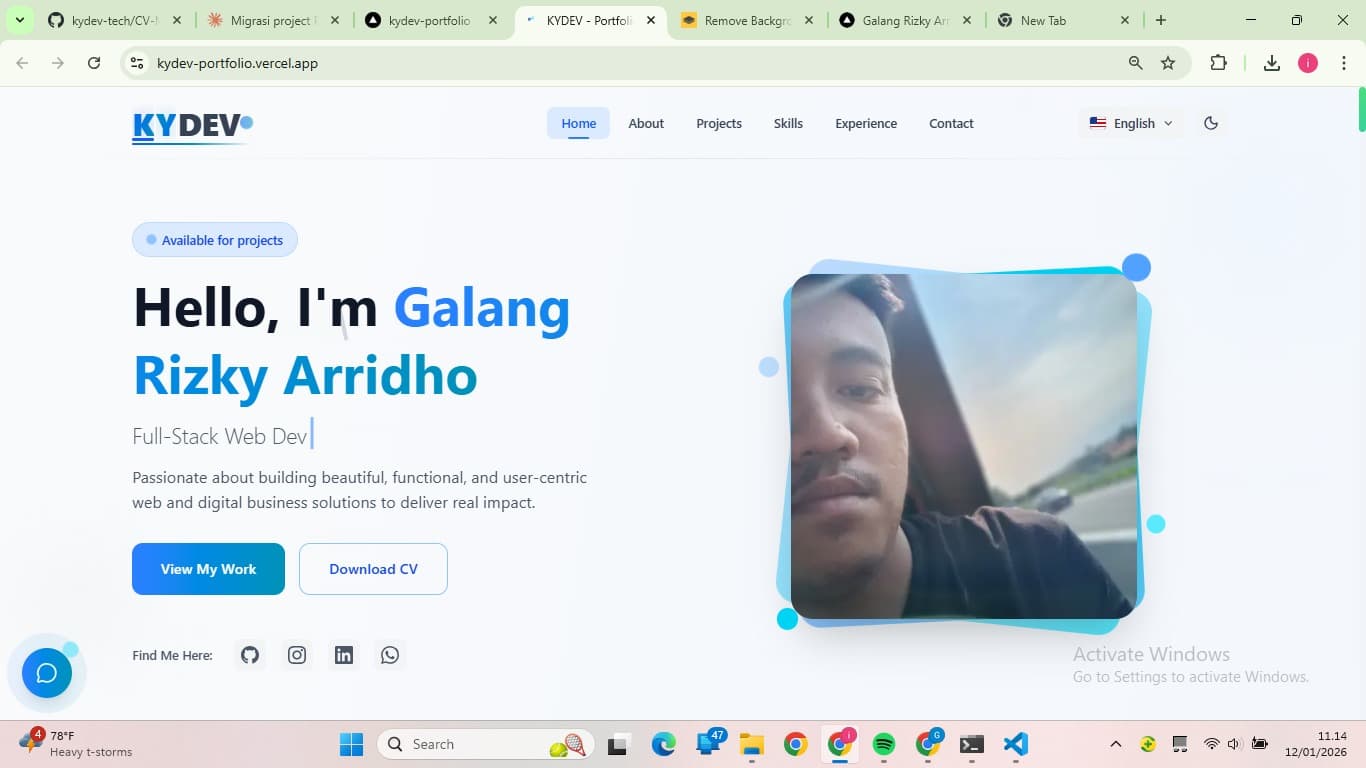Open Galang's GitHub profile icon

[249, 655]
